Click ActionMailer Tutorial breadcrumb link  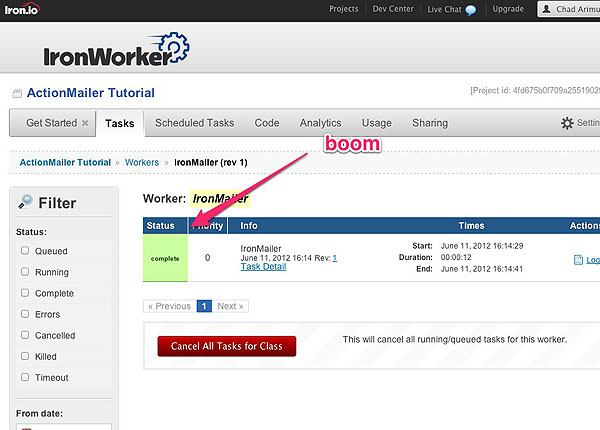tap(65, 162)
